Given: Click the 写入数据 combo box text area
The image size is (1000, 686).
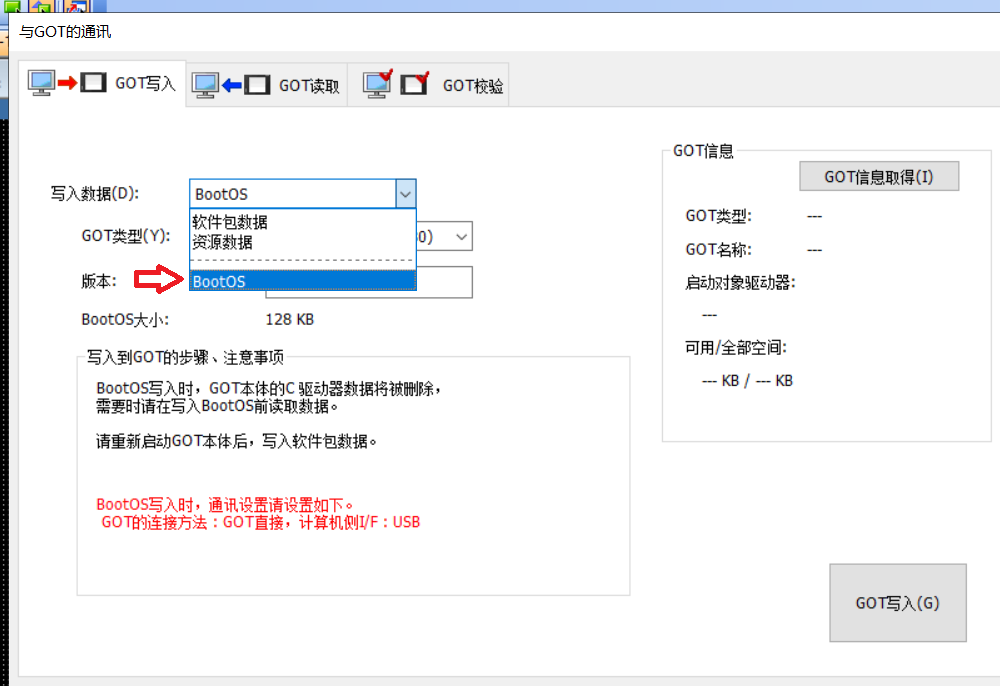Looking at the screenshot, I should click(x=290, y=194).
